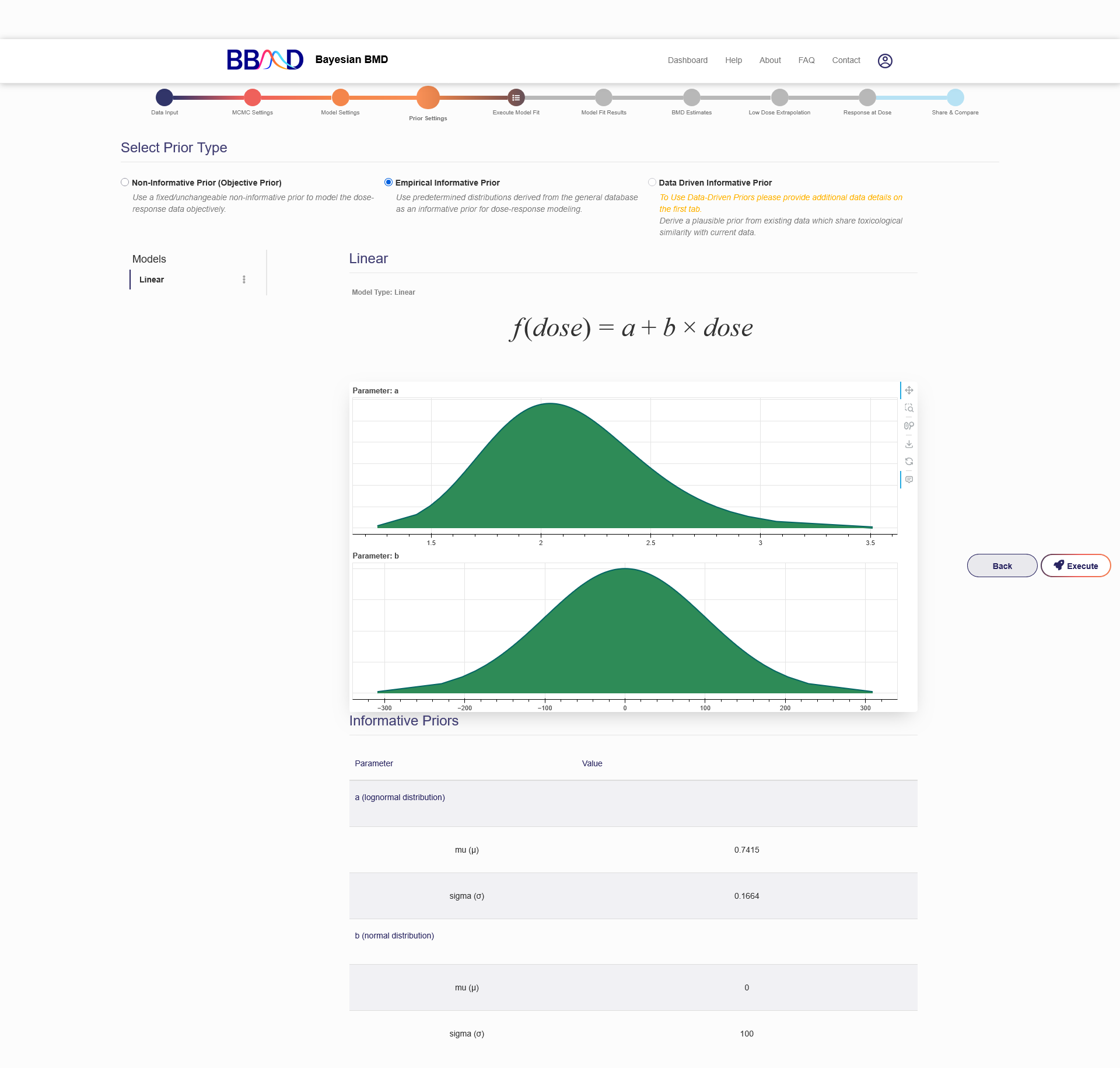
Task: Open the user account profile icon
Action: (885, 61)
